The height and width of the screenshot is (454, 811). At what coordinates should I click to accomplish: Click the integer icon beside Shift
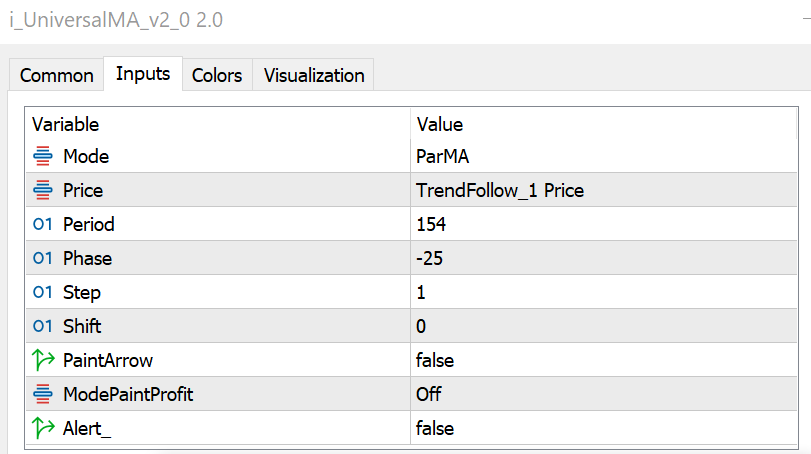[x=43, y=326]
